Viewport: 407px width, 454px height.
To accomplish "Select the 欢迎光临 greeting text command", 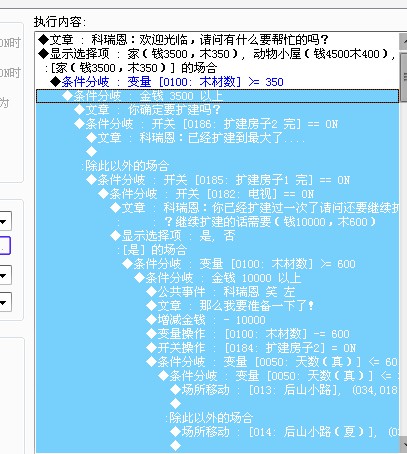I will [217, 40].
